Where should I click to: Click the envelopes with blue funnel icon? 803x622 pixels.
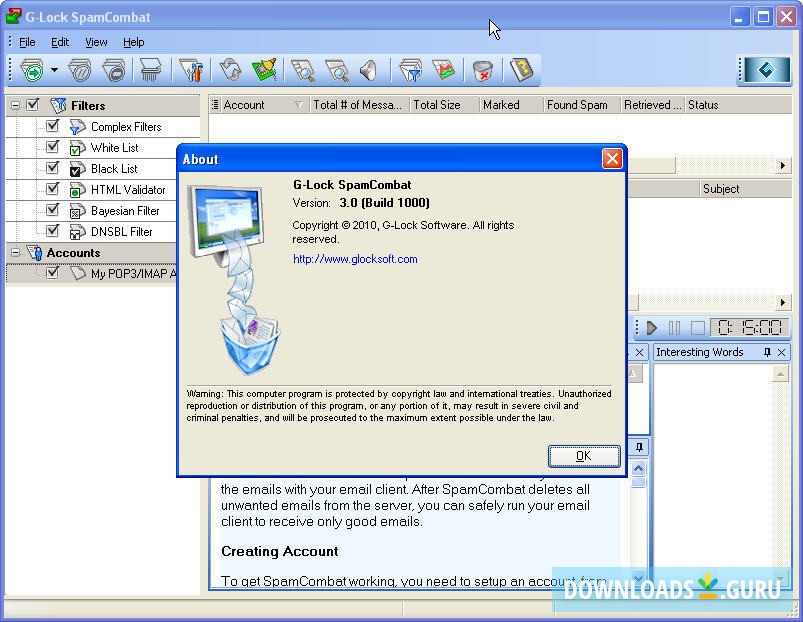click(410, 70)
